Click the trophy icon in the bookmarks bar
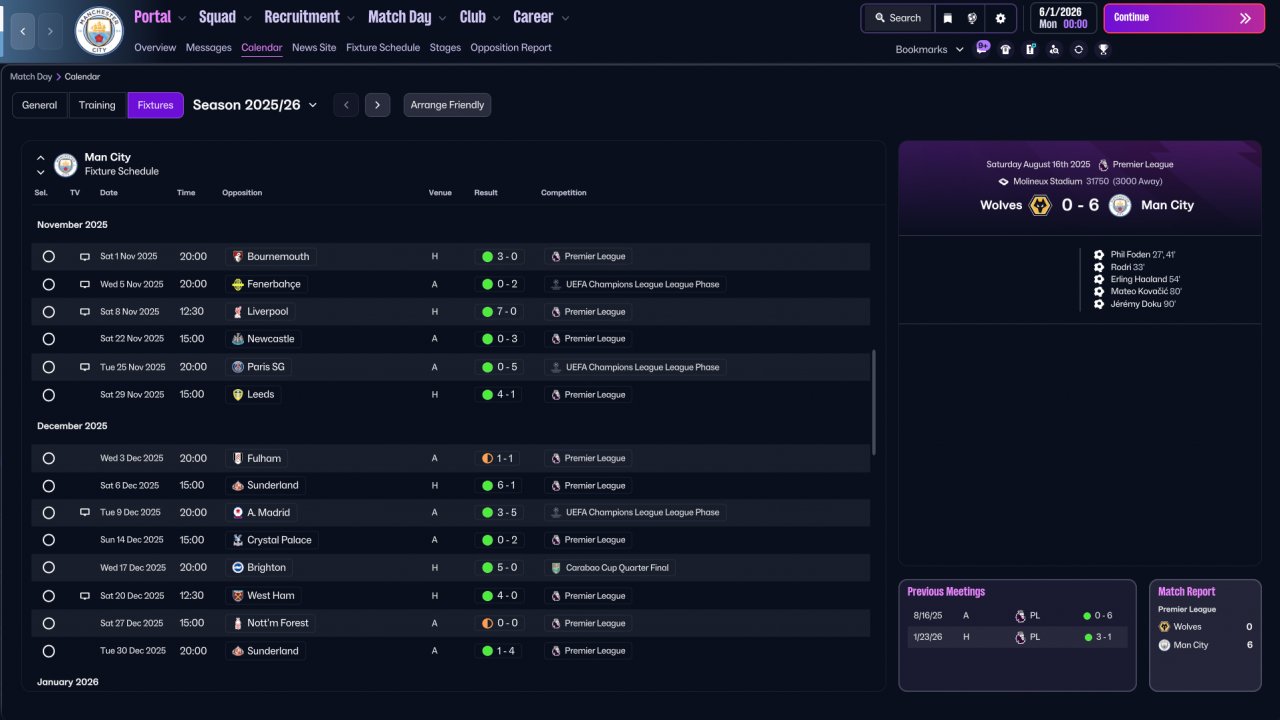Viewport: 1280px width, 720px height. (1103, 49)
